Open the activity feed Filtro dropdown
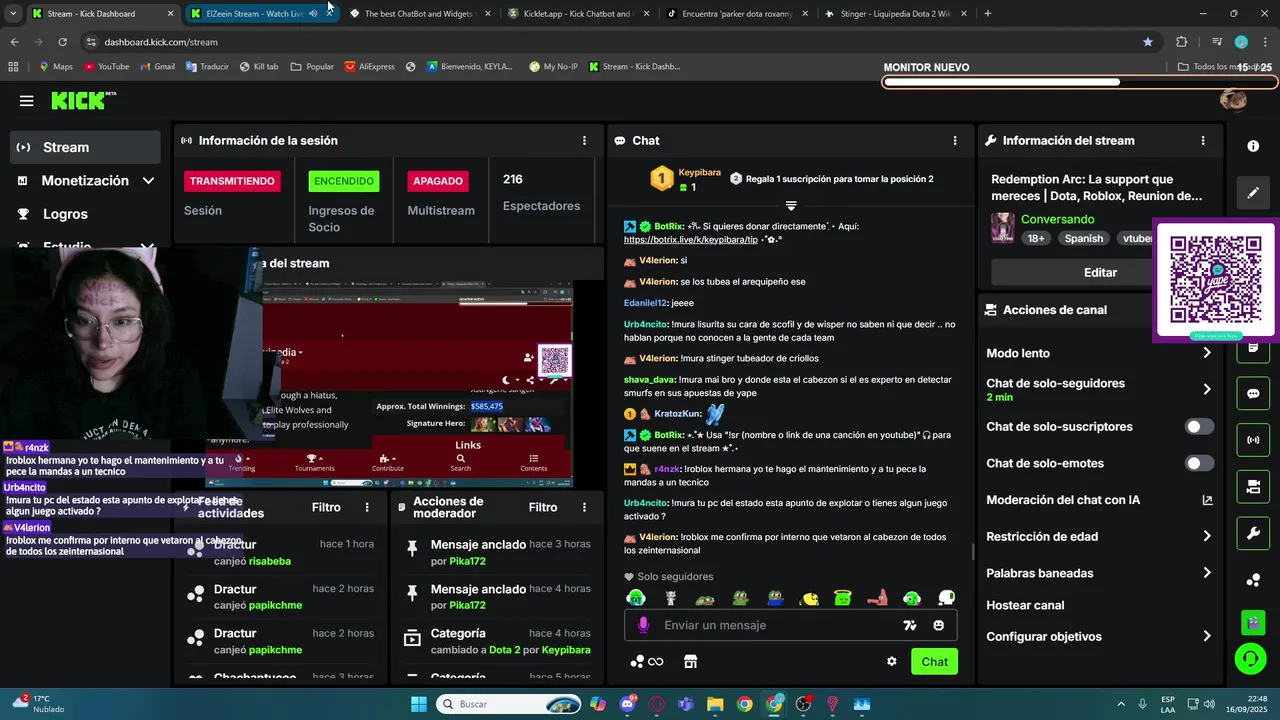Viewport: 1280px width, 720px height. pyautogui.click(x=326, y=508)
